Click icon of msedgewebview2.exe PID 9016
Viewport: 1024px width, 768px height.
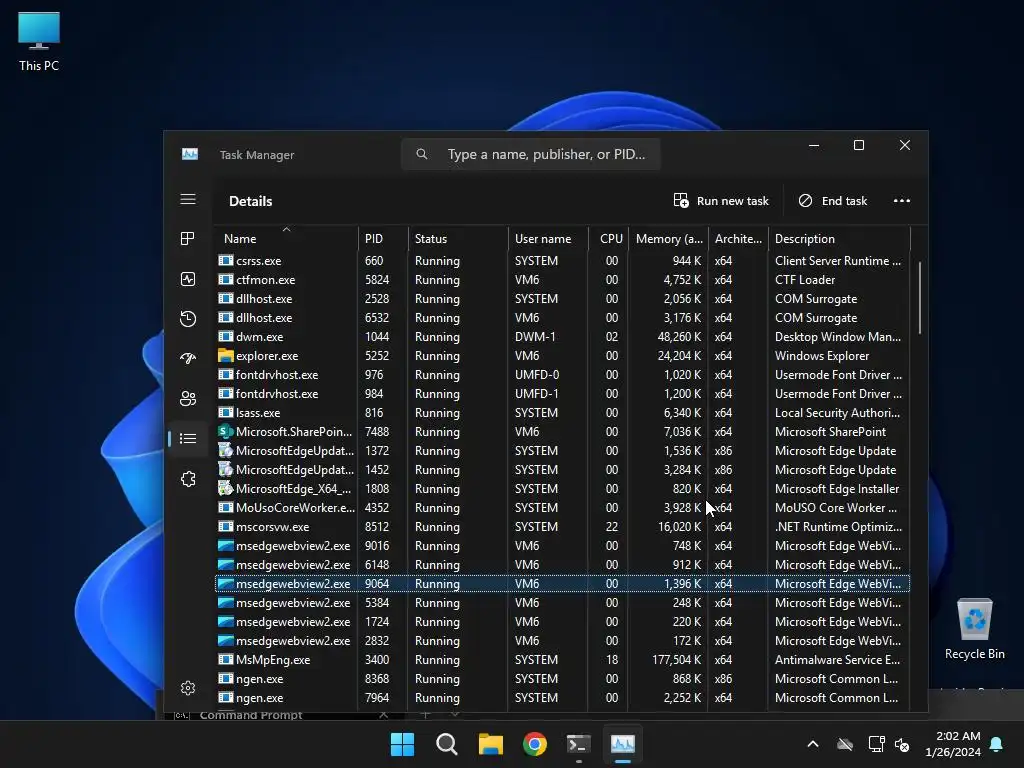(x=226, y=545)
